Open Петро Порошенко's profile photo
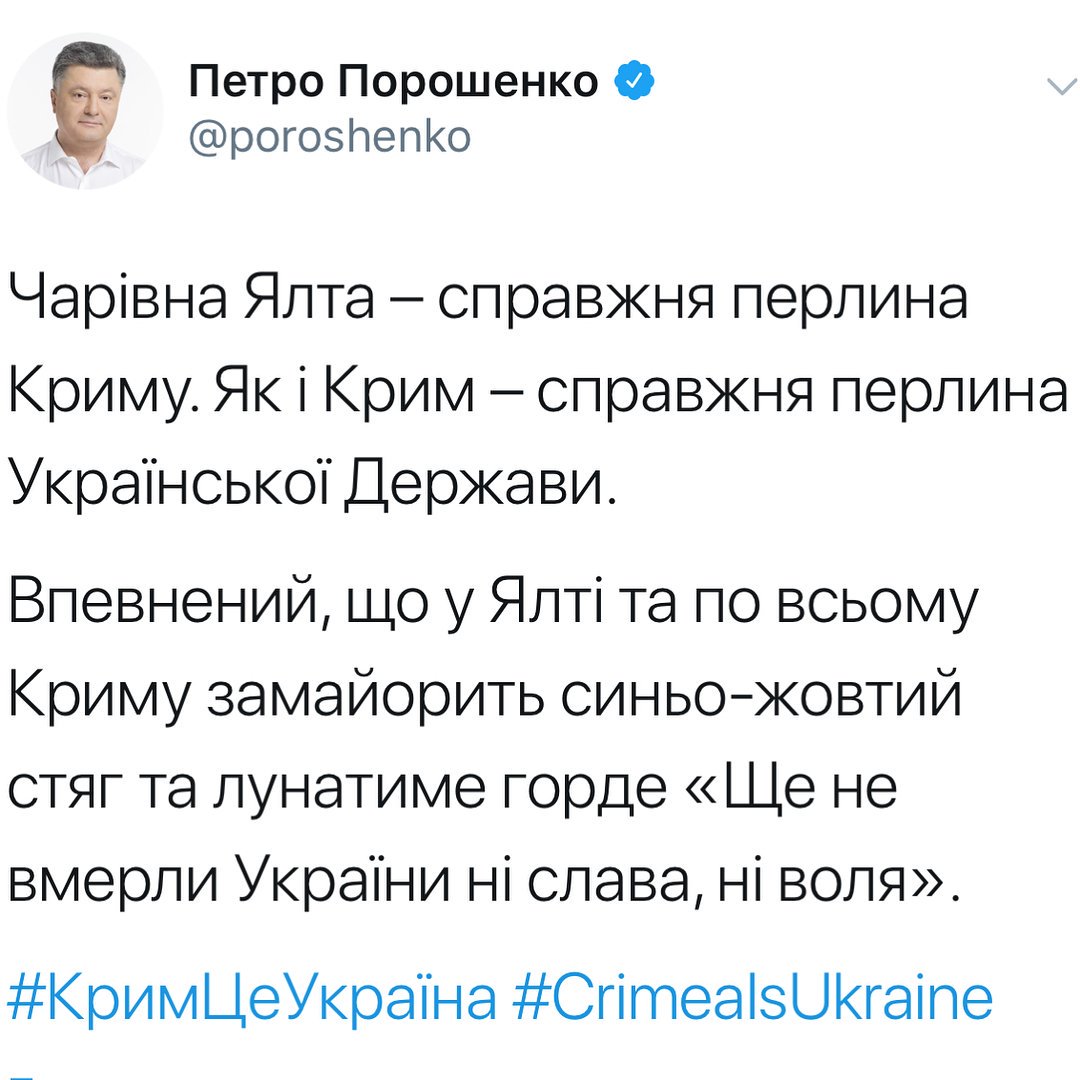This screenshot has width=1080, height=1080. click(x=84, y=110)
